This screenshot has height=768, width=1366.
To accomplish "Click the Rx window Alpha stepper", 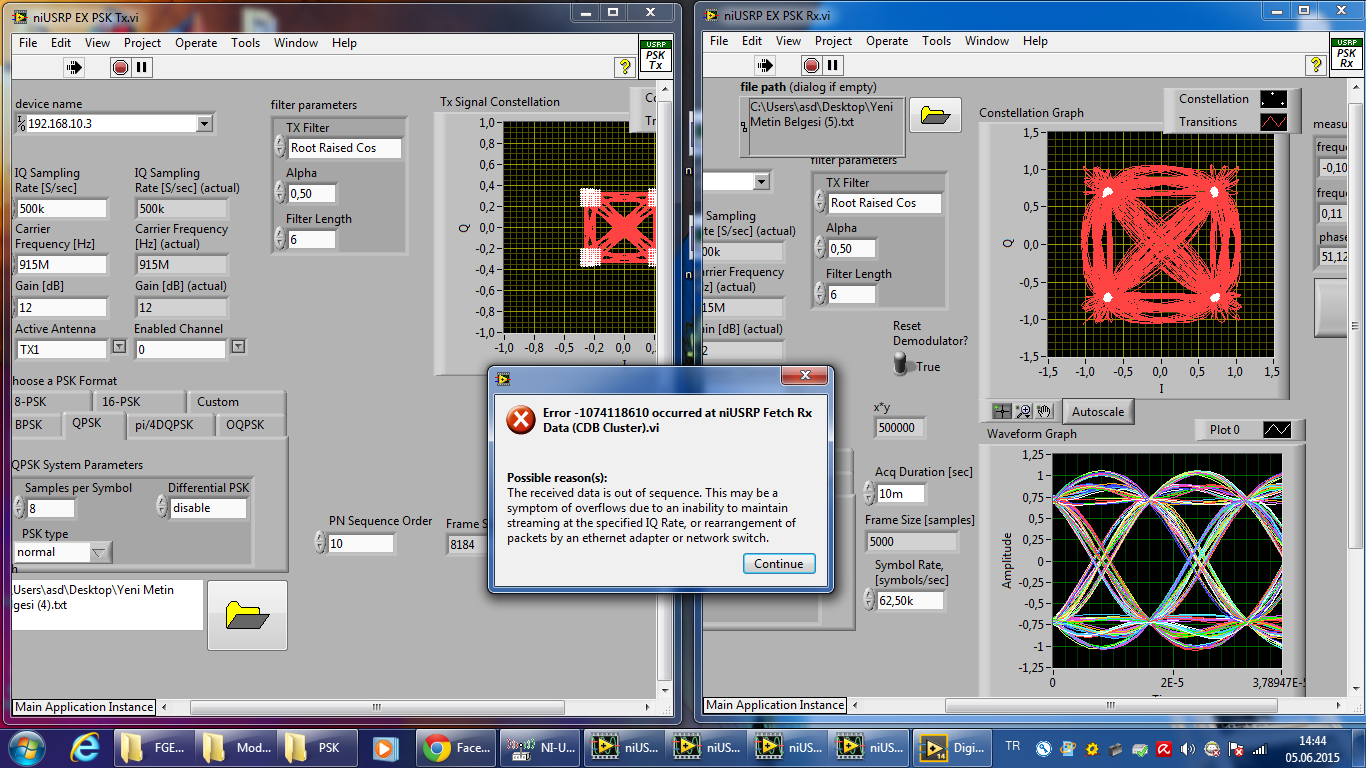I will coord(820,247).
